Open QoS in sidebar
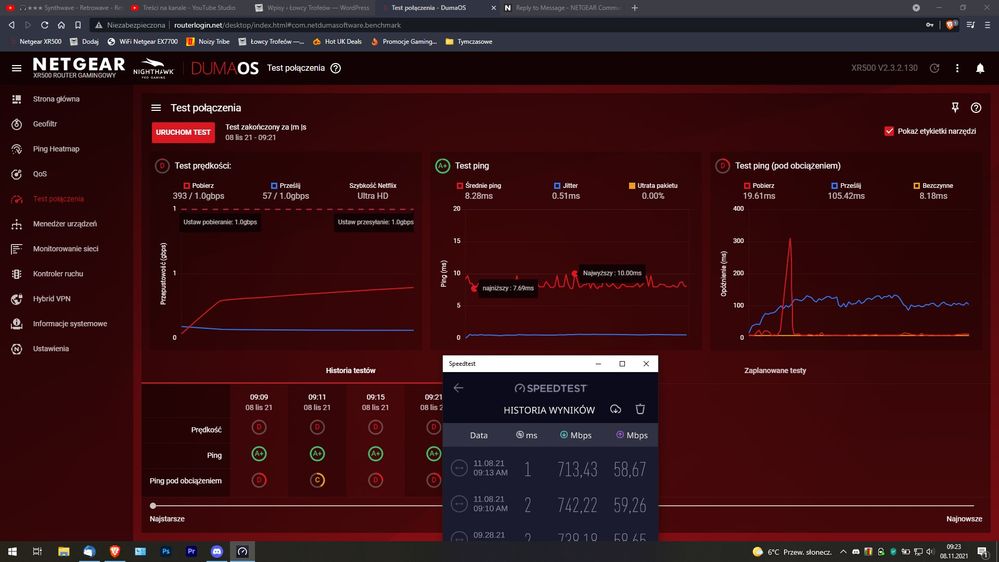Viewport: 999px width, 562px height. (x=40, y=173)
